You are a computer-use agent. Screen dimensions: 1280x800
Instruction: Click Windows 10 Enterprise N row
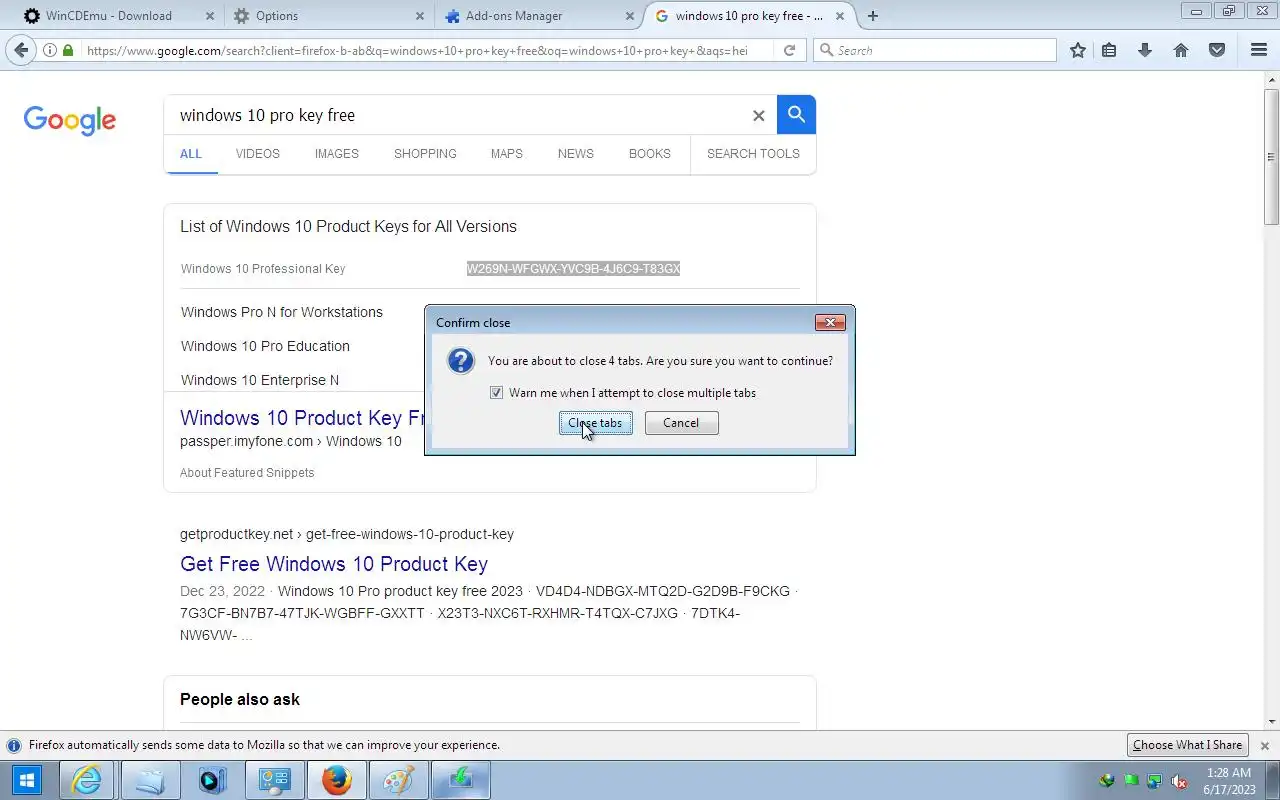[260, 380]
